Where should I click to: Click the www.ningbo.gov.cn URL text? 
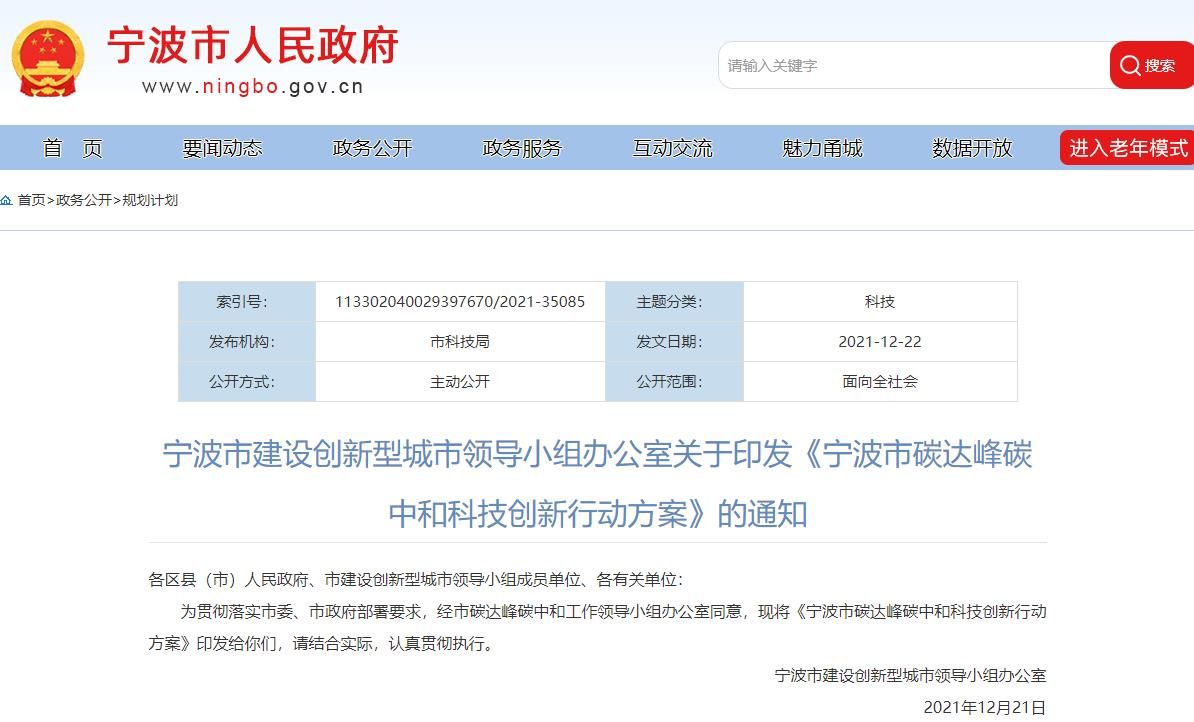253,87
